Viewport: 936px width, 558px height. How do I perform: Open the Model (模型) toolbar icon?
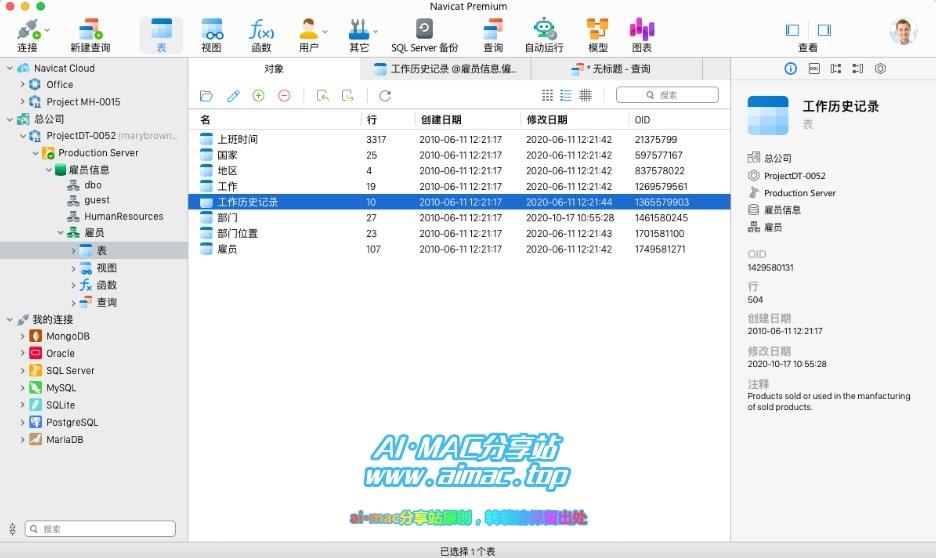click(x=598, y=30)
